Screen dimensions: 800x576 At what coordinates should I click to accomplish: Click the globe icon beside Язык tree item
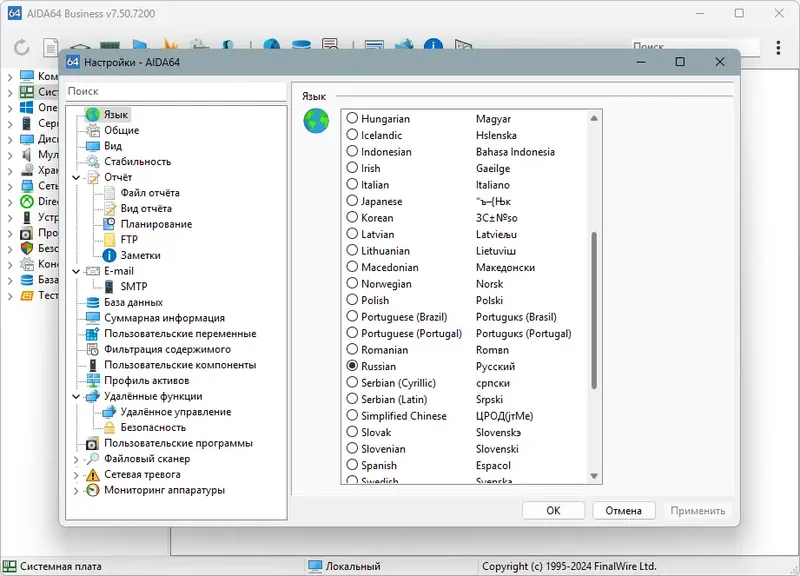pyautogui.click(x=92, y=114)
